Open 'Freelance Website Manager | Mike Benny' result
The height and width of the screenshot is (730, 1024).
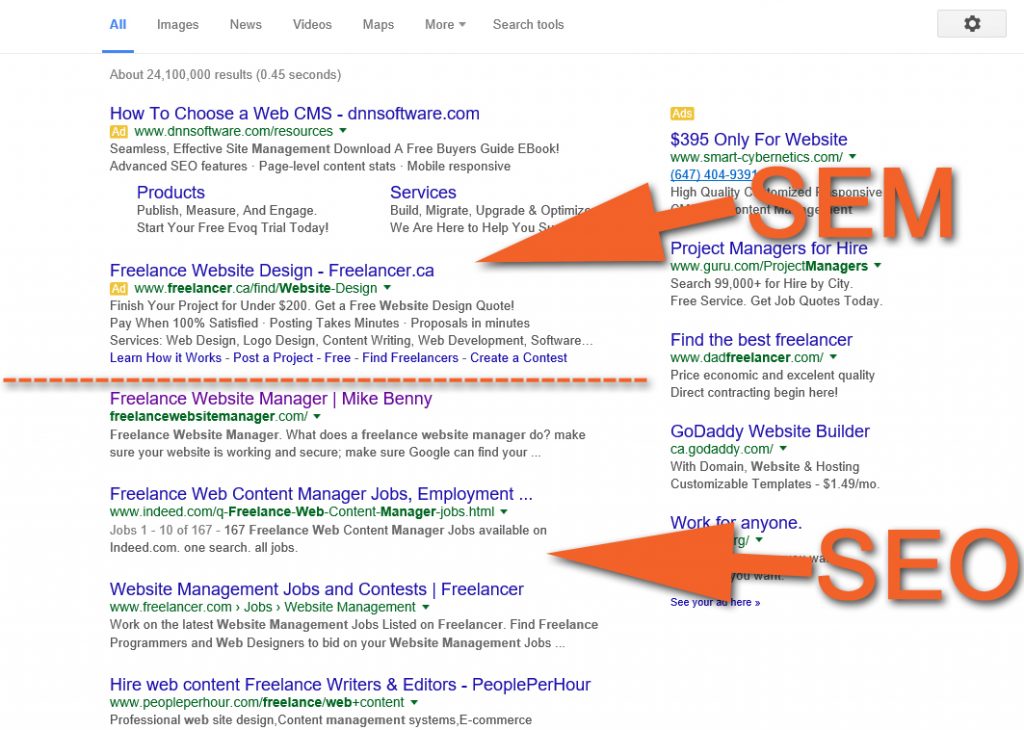[271, 399]
